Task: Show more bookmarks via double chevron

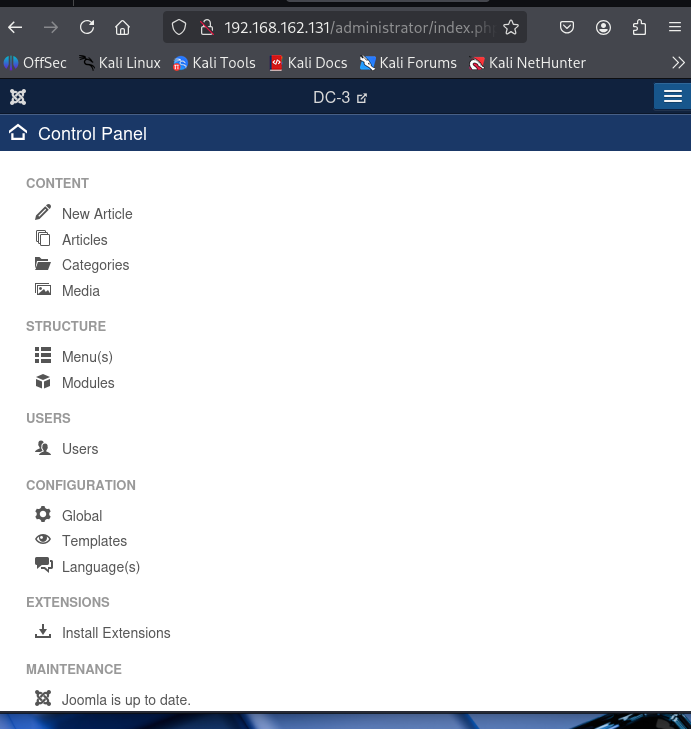Action: tap(678, 62)
